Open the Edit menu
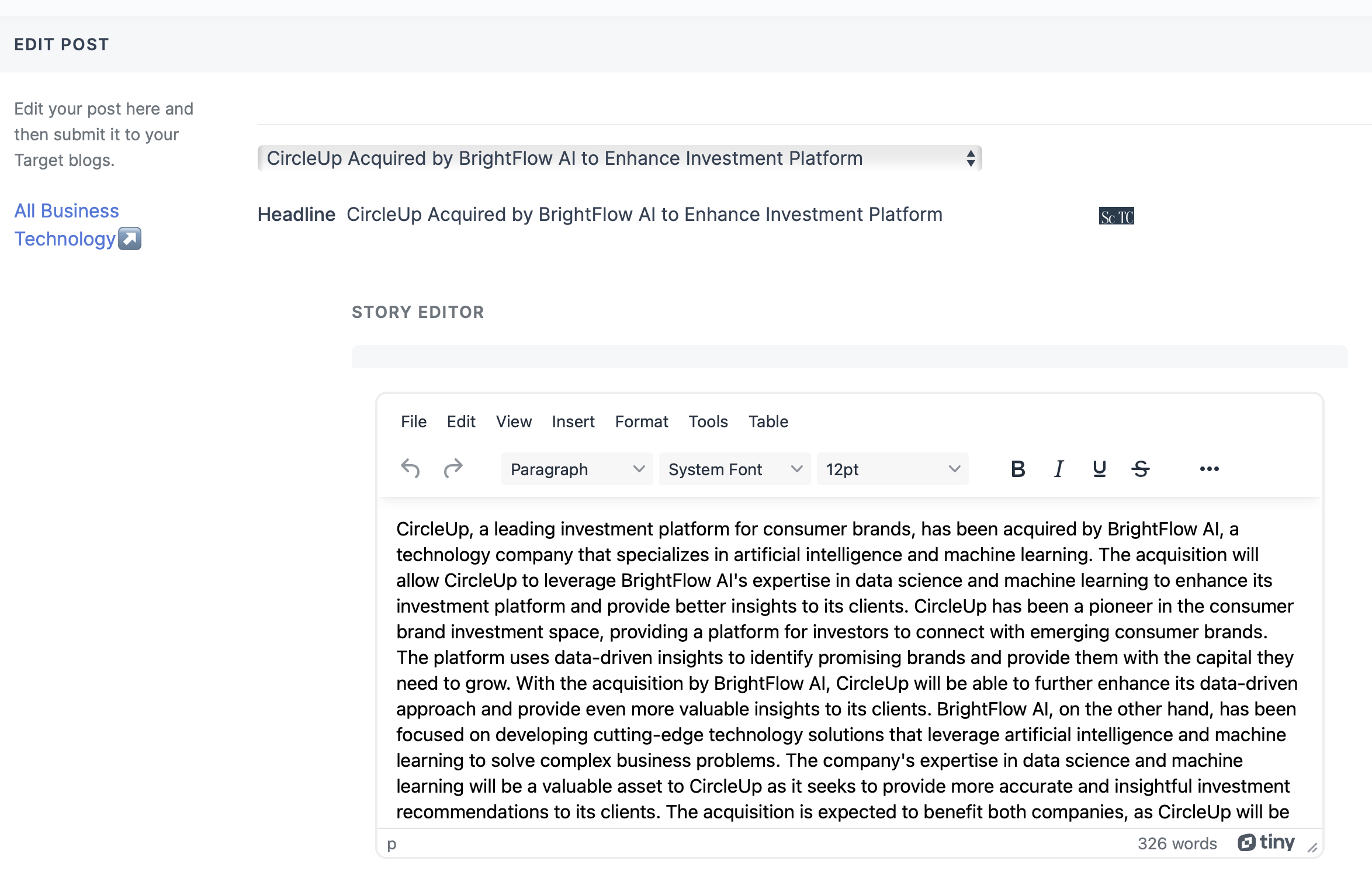The width and height of the screenshot is (1372, 892). (461, 421)
